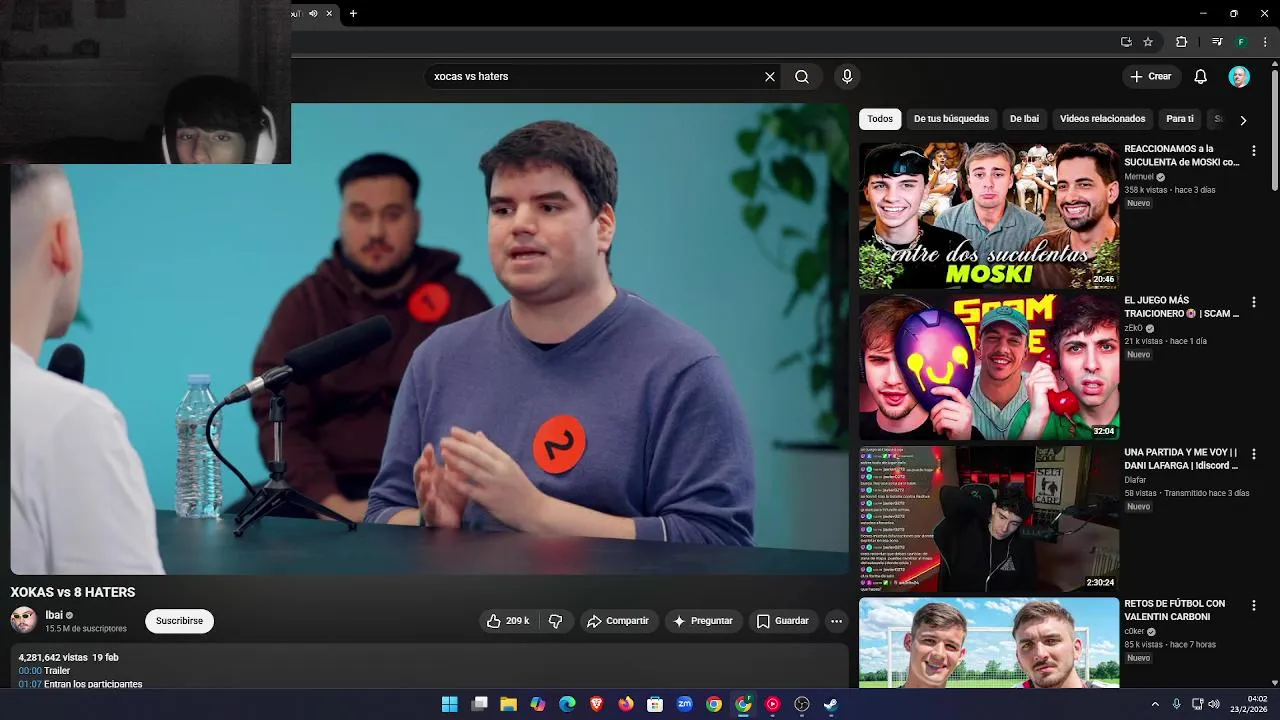Viewport: 1280px width, 720px height.
Task: Open File Explorer from taskbar
Action: tap(508, 704)
